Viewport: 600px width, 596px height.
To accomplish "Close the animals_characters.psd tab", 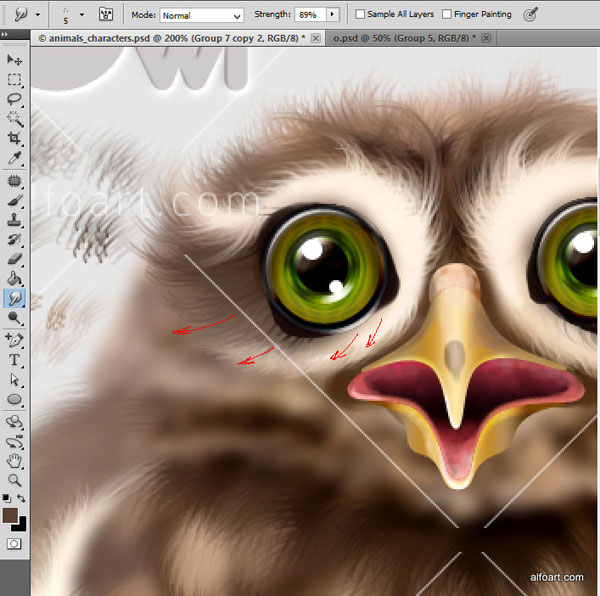I will [x=315, y=38].
